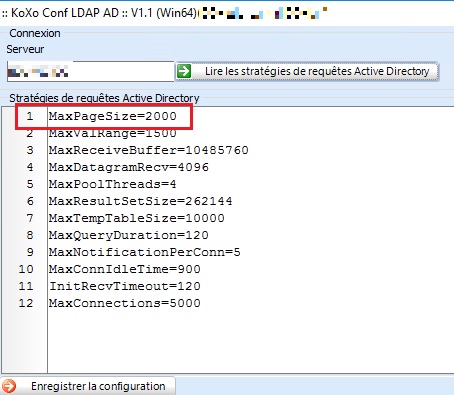The width and height of the screenshot is (454, 395).
Task: Select the MaxQueryDuration=120 line
Action: coord(129,235)
